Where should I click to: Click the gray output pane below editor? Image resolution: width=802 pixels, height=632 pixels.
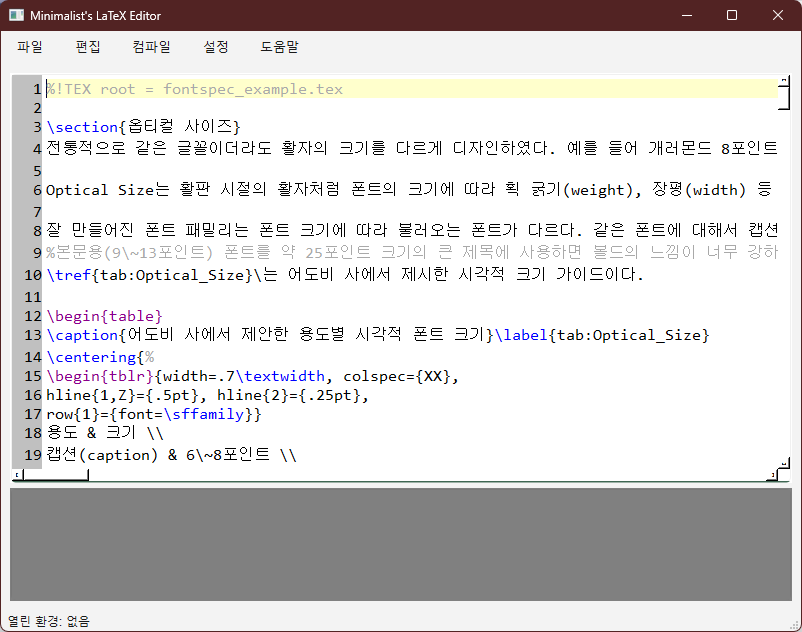click(x=400, y=544)
